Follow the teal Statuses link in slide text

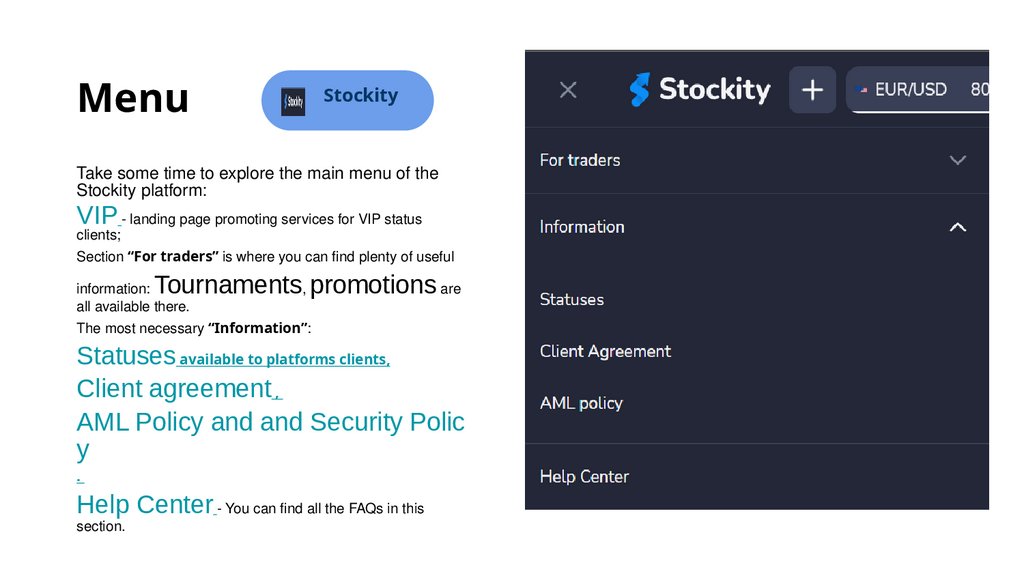tap(126, 356)
